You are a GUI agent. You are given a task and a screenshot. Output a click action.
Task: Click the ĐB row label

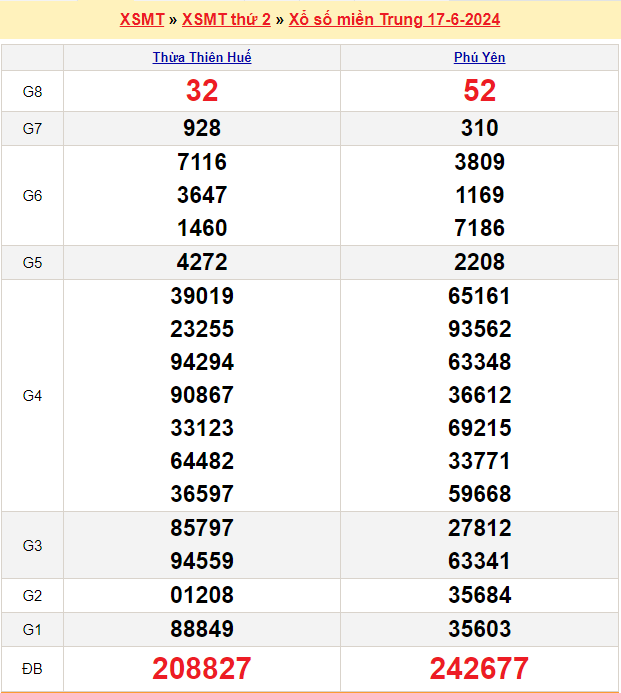tap(32, 669)
